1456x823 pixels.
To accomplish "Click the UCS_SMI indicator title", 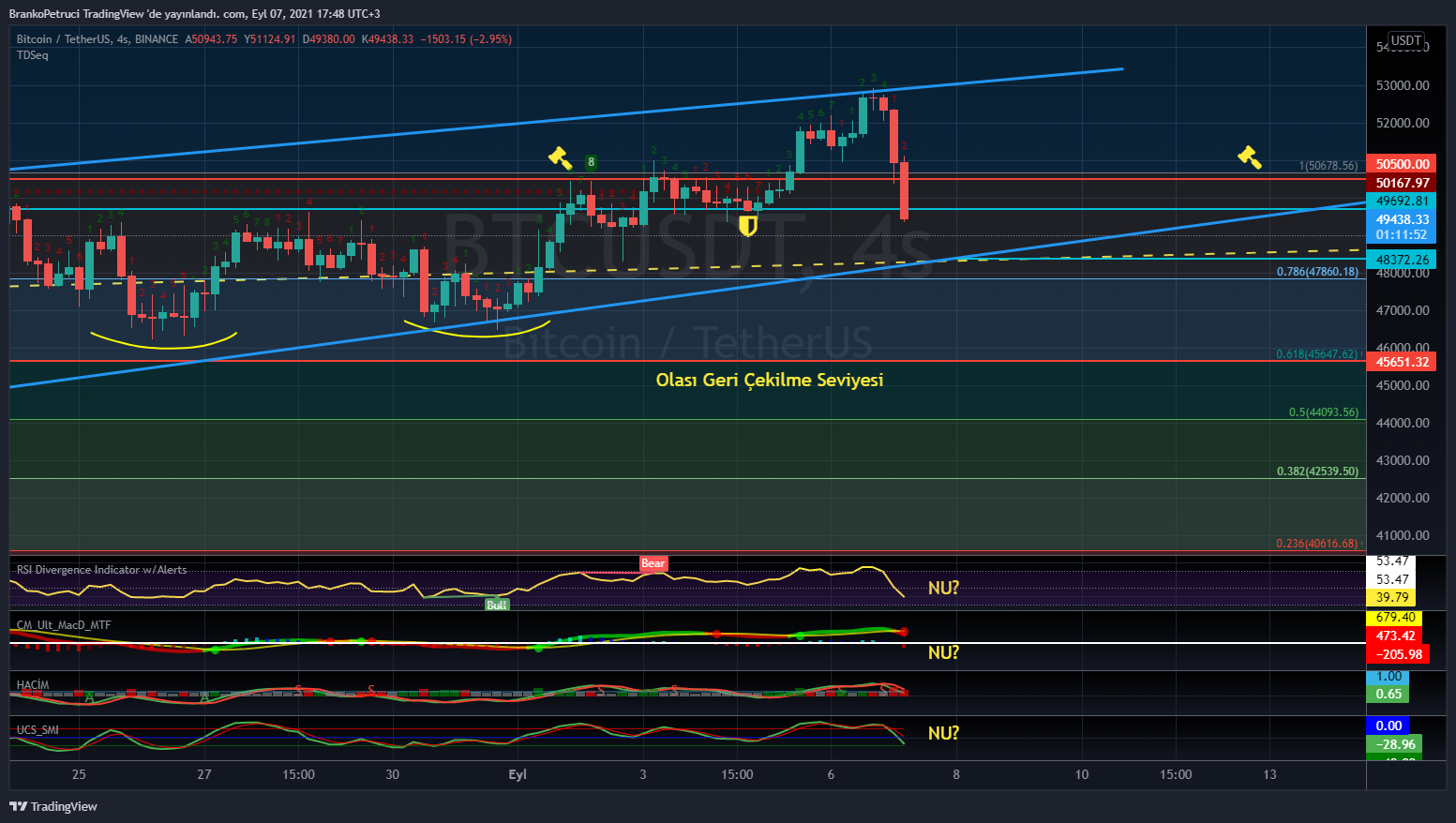I will [38, 730].
